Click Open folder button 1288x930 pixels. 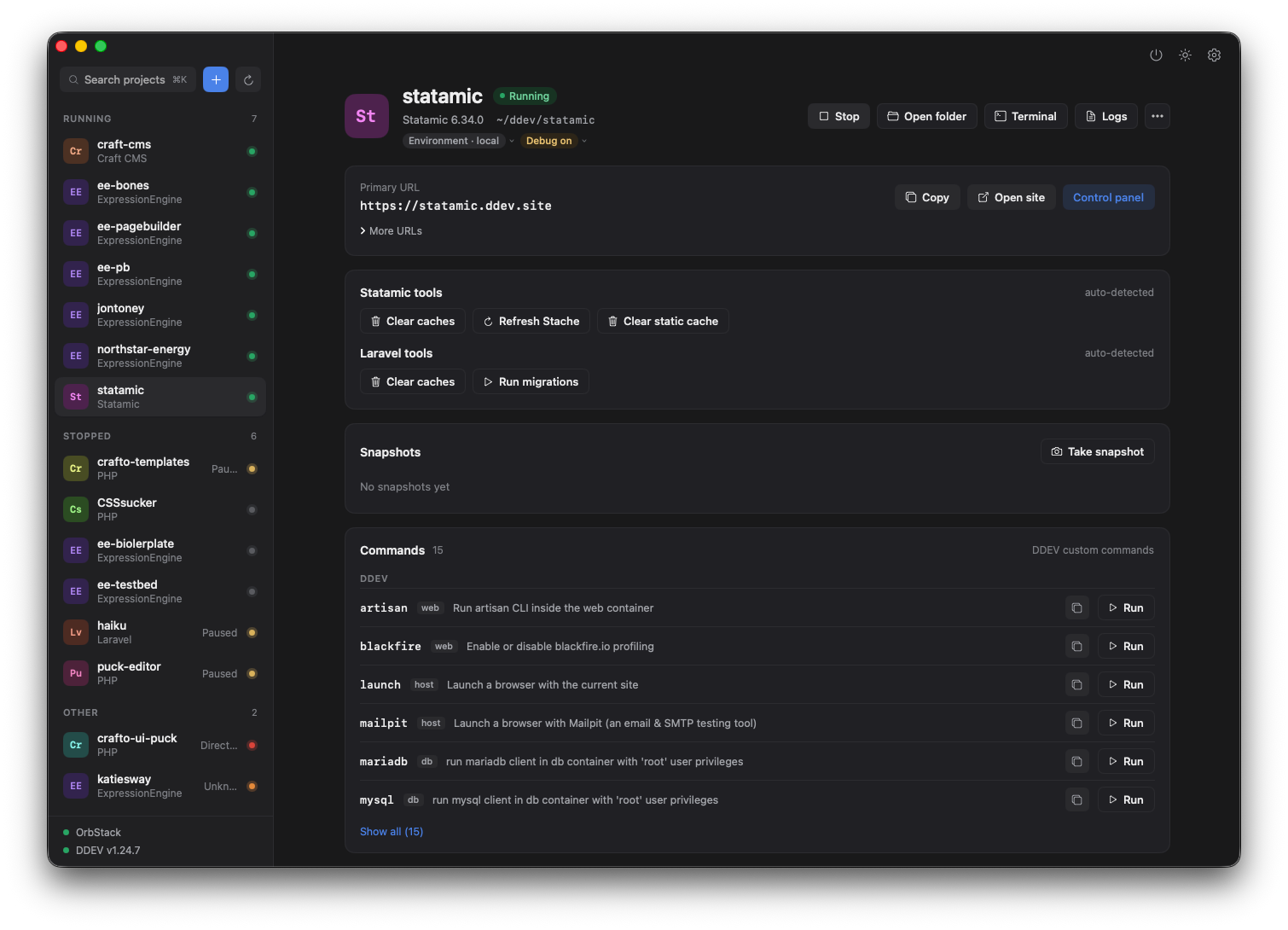tap(927, 116)
